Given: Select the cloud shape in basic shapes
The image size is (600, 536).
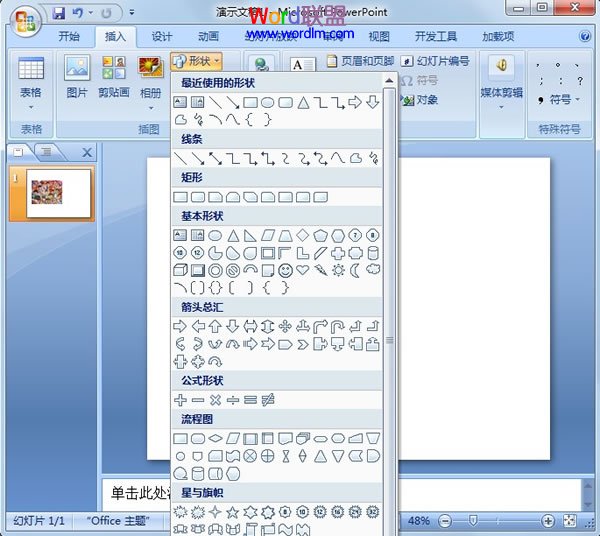Looking at the screenshot, I should click(373, 269).
